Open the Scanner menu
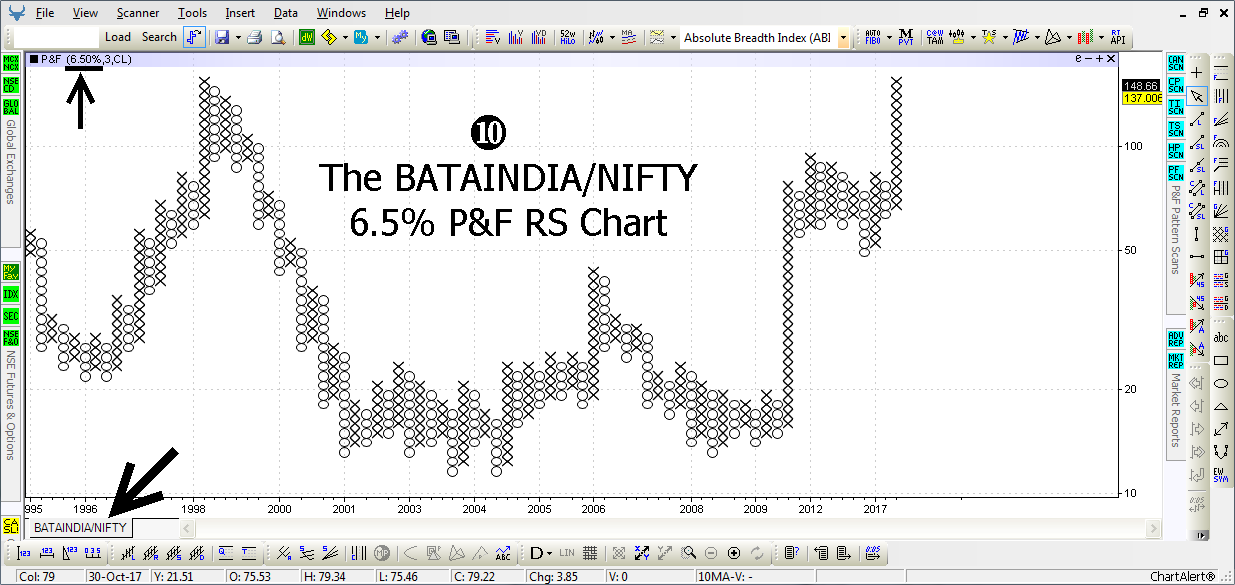The image size is (1235, 585). click(x=138, y=13)
